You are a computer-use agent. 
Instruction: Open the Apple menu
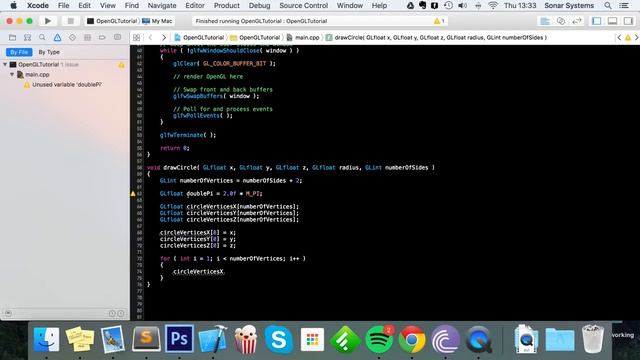[13, 6]
